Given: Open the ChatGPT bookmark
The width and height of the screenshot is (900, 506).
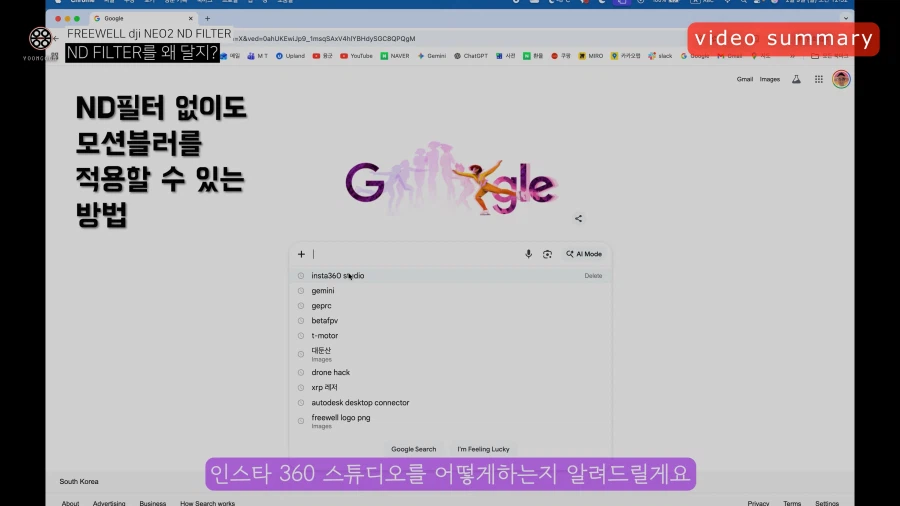Looking at the screenshot, I should 471,56.
